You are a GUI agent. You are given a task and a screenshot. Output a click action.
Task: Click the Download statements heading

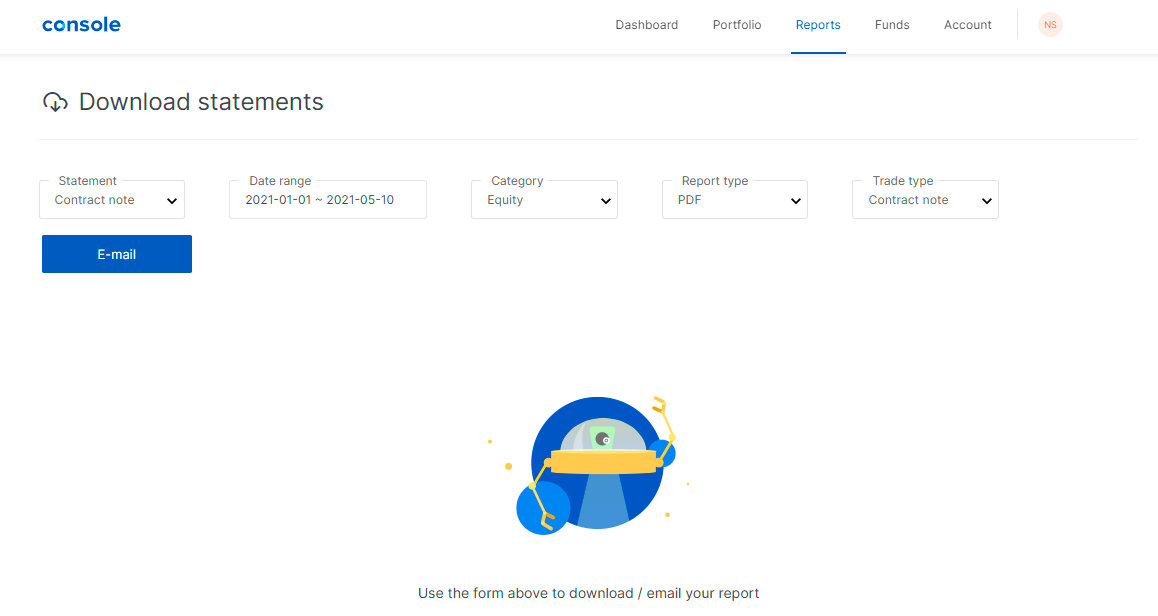201,102
